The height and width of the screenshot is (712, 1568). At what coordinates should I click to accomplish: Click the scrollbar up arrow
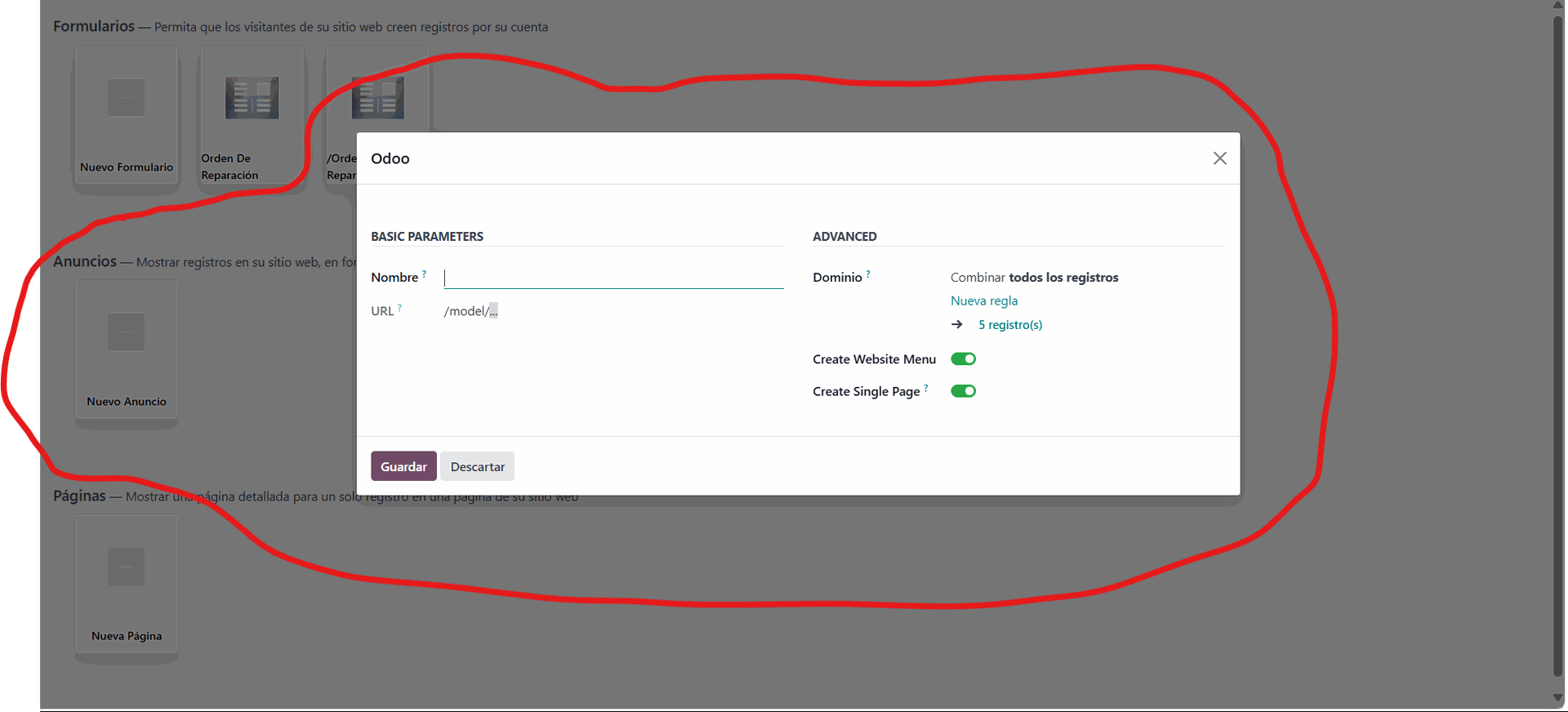point(1558,6)
